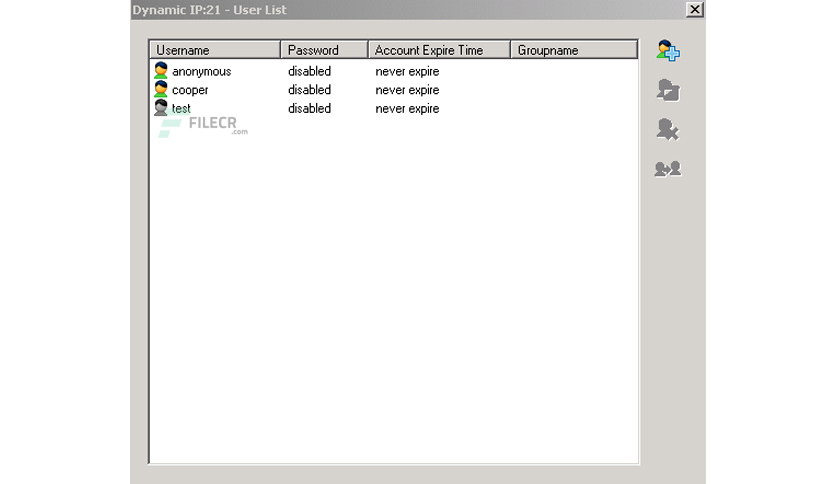Click the Copy User icon
836x484 pixels.
pos(668,169)
